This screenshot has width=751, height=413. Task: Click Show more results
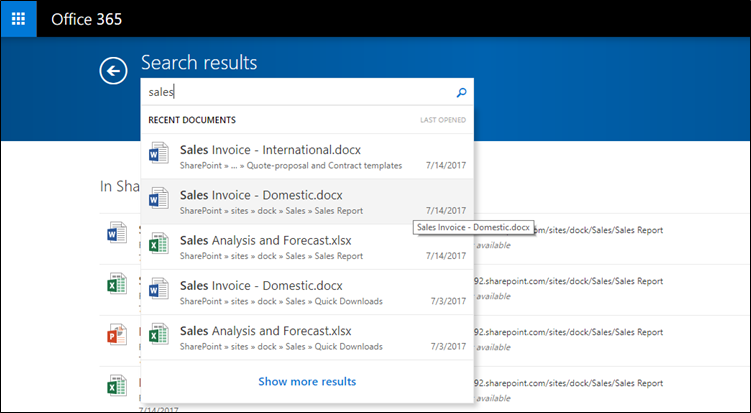pyautogui.click(x=307, y=381)
